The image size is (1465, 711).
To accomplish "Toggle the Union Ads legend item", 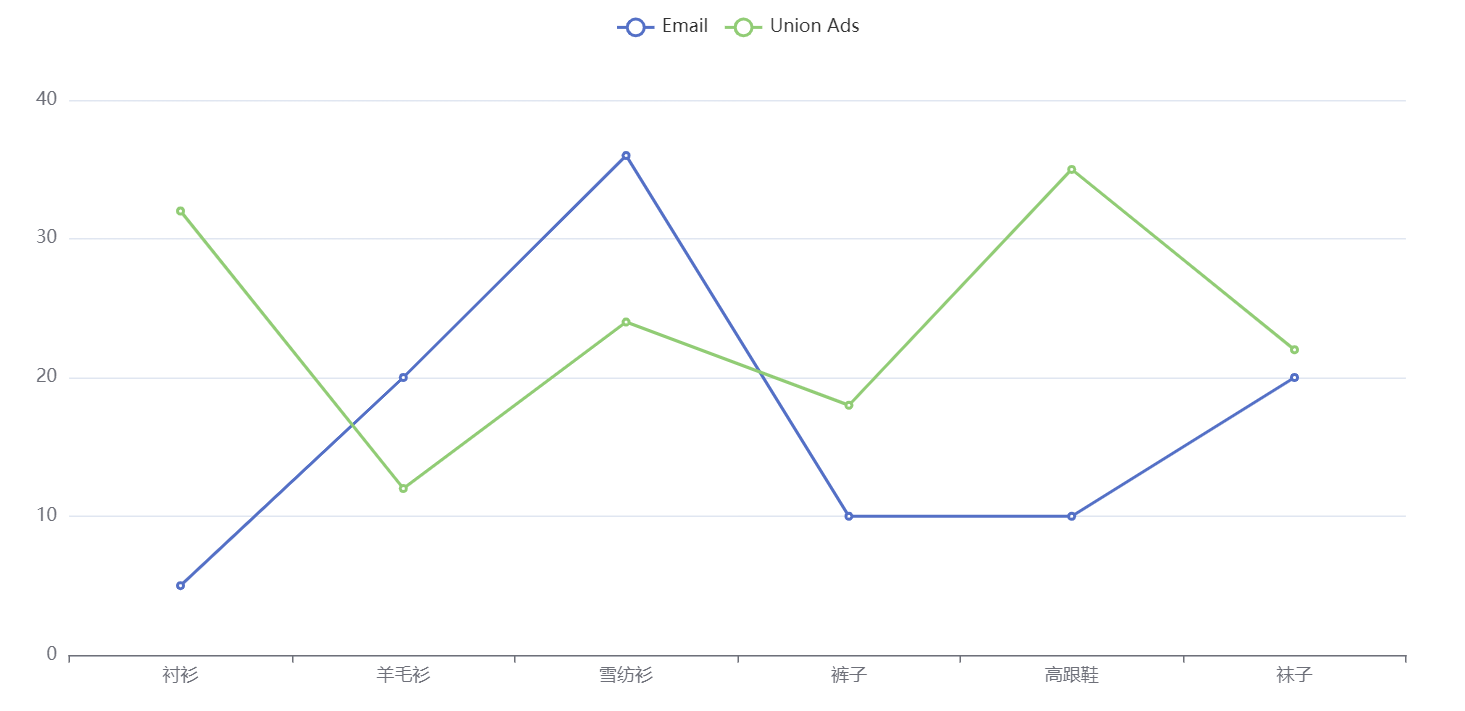I will click(x=792, y=27).
